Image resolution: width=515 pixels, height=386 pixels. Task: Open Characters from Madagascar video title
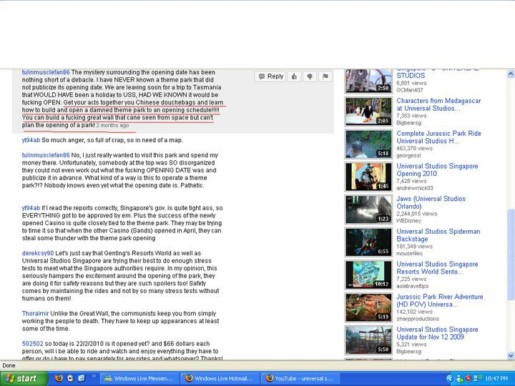(438, 104)
